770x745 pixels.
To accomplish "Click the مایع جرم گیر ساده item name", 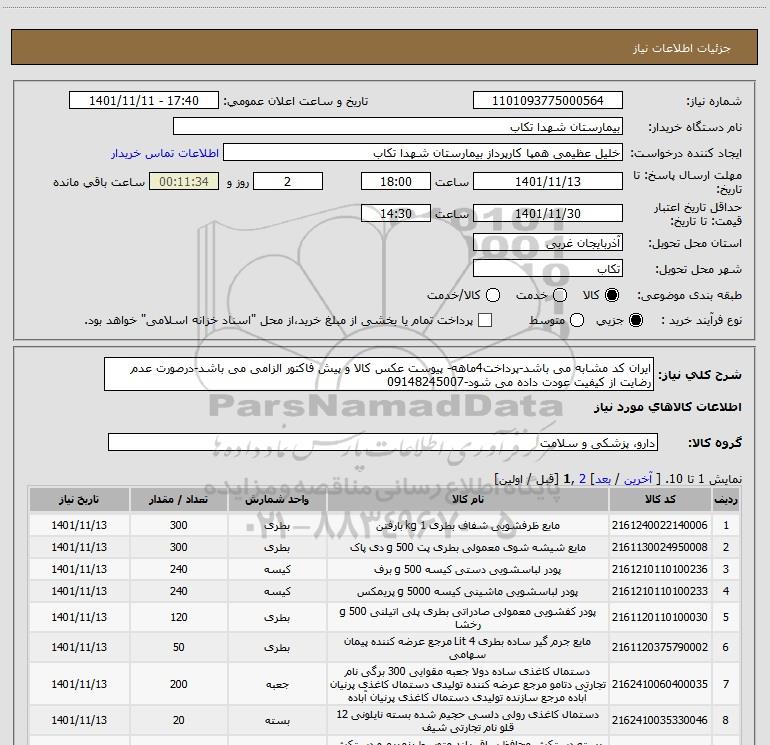I will (468, 648).
